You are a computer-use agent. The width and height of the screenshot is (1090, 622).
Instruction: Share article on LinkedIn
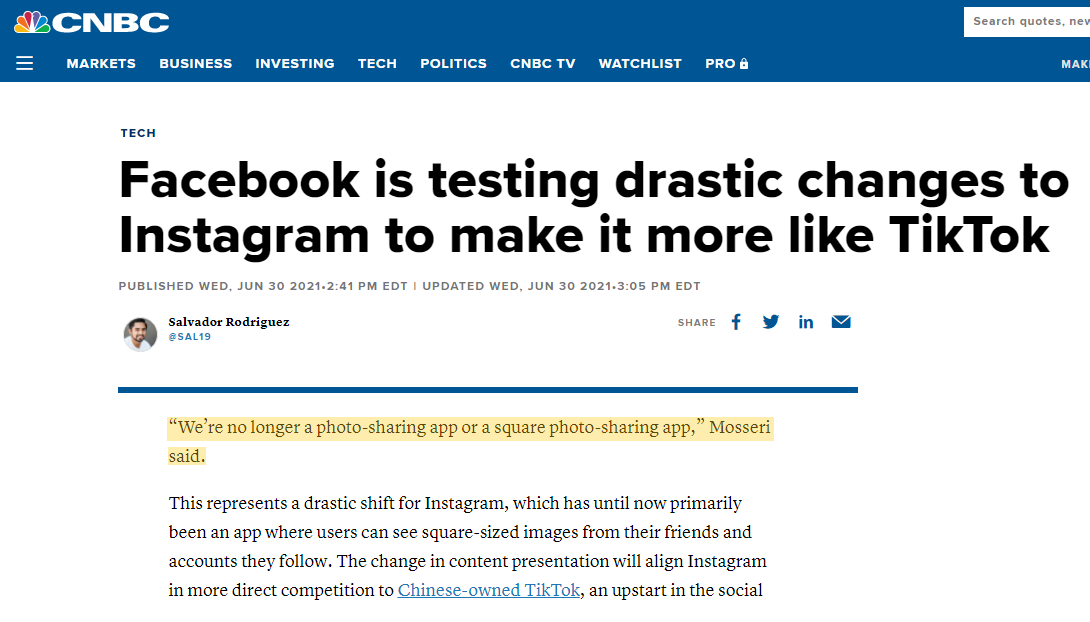(806, 322)
